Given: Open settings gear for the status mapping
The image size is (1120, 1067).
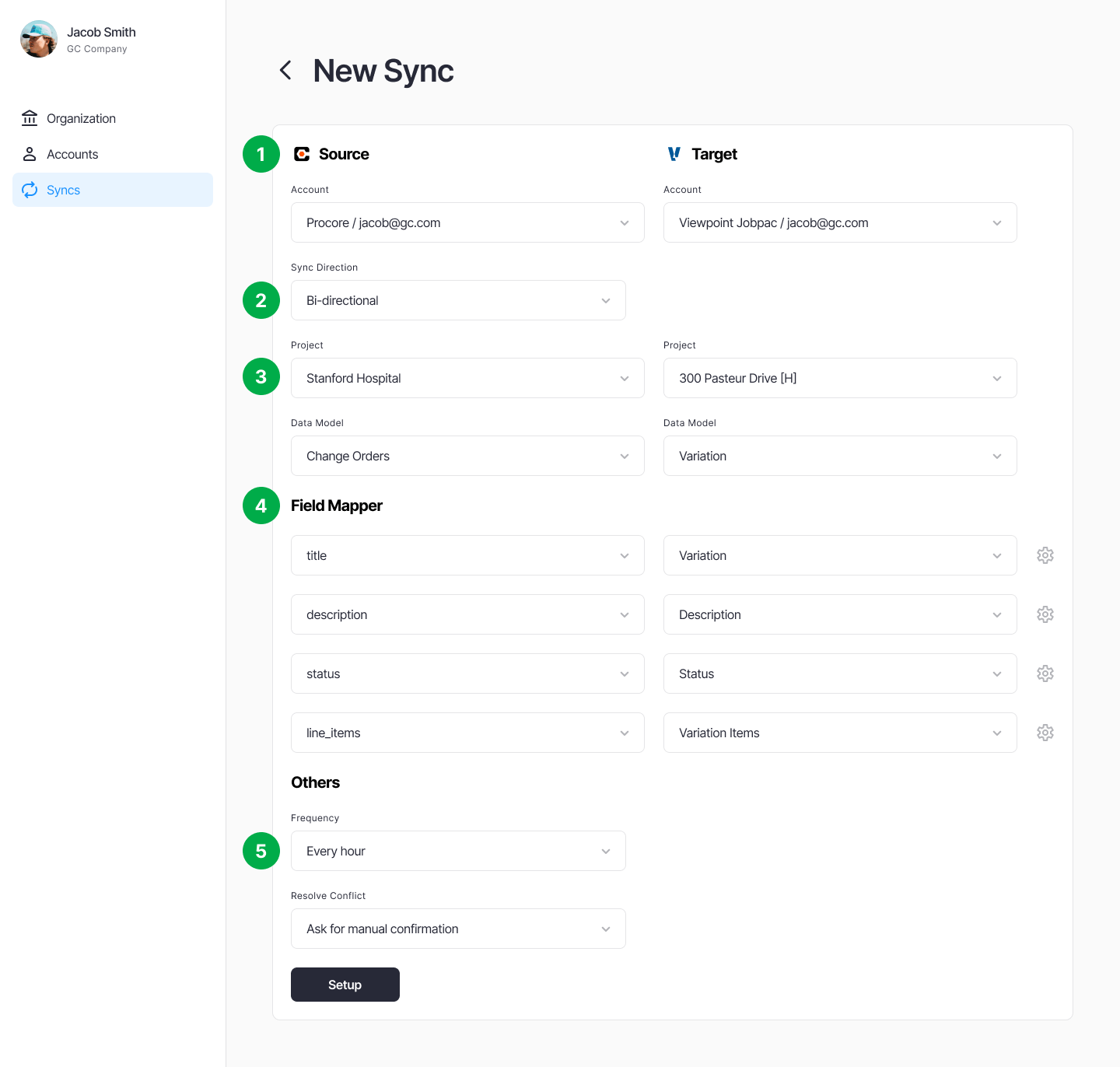Looking at the screenshot, I should coord(1045,673).
